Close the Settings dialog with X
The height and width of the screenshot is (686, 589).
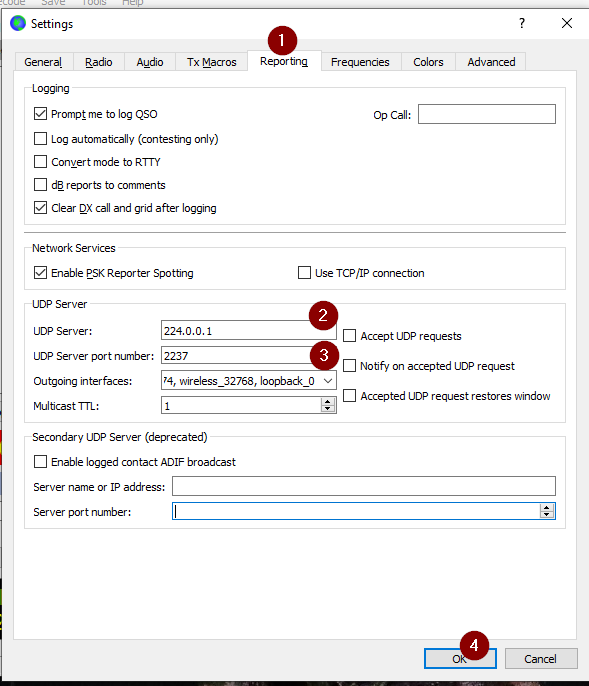[x=567, y=23]
